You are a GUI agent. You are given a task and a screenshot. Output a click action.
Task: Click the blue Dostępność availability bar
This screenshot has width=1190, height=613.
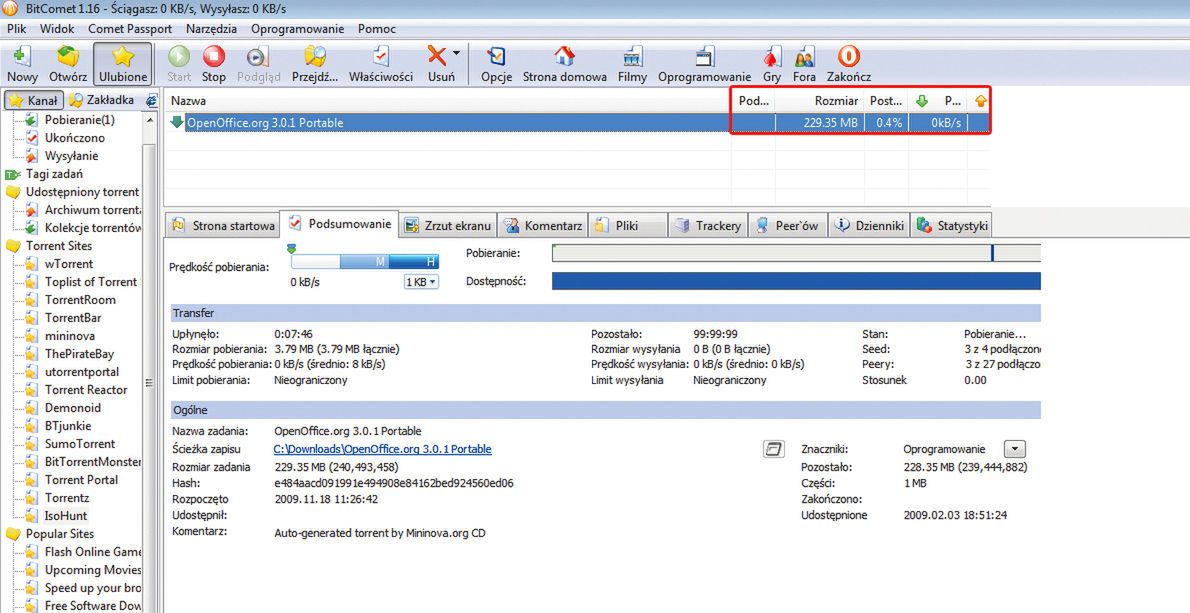click(796, 281)
